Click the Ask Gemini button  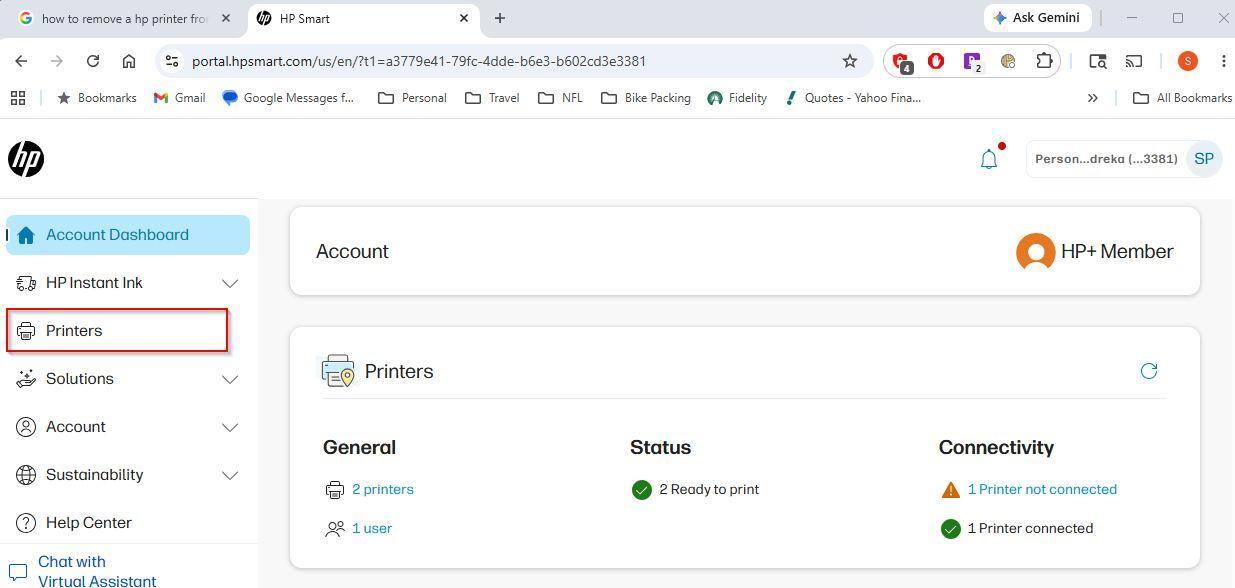pos(1036,18)
